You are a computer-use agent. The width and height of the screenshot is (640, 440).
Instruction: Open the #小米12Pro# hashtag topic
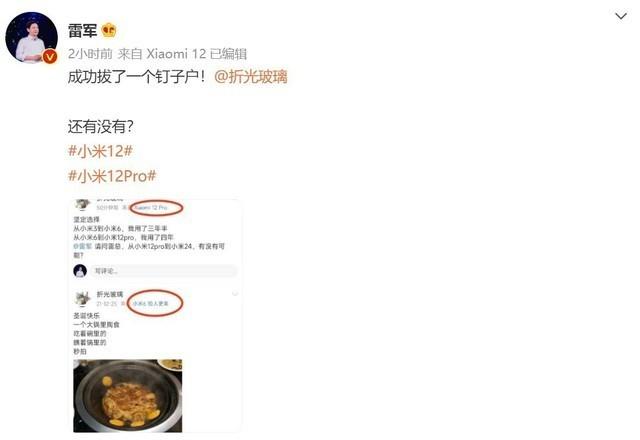(x=112, y=176)
